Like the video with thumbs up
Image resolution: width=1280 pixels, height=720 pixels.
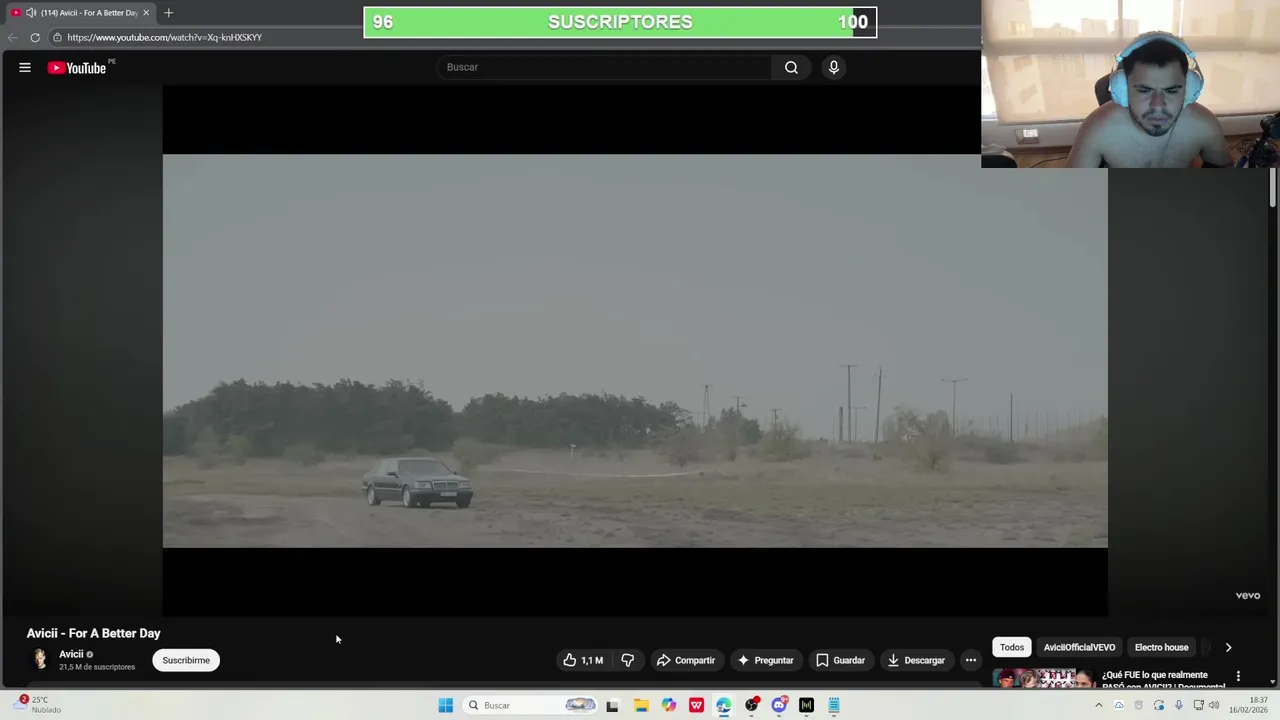[583, 660]
